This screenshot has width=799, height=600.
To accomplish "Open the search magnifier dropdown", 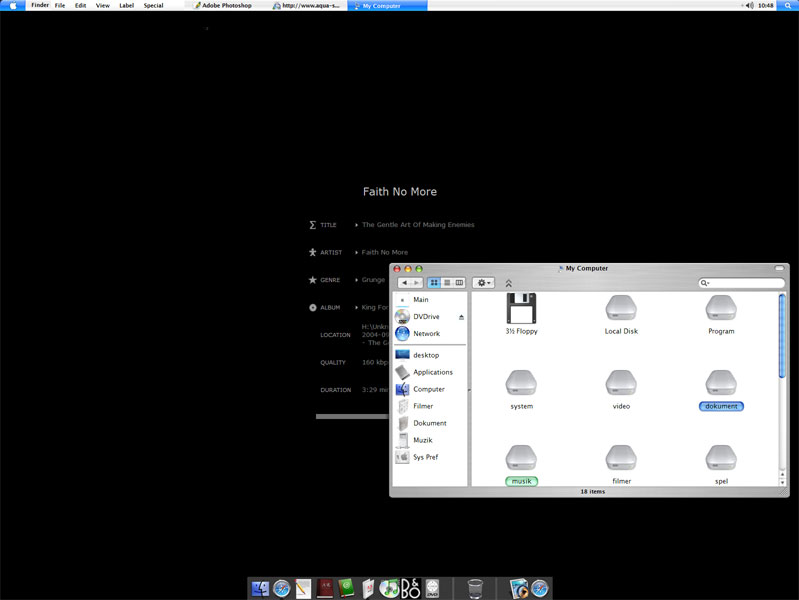I will click(705, 283).
